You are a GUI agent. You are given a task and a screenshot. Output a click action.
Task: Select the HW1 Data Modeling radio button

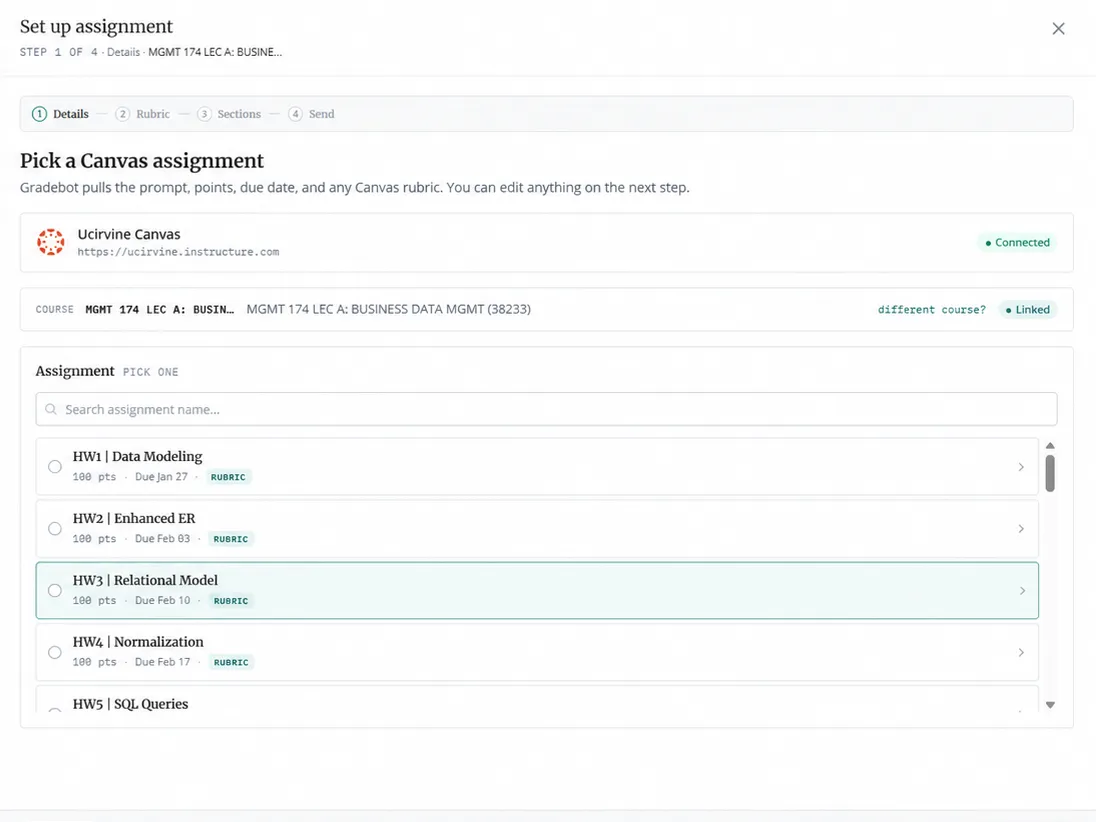pos(55,467)
